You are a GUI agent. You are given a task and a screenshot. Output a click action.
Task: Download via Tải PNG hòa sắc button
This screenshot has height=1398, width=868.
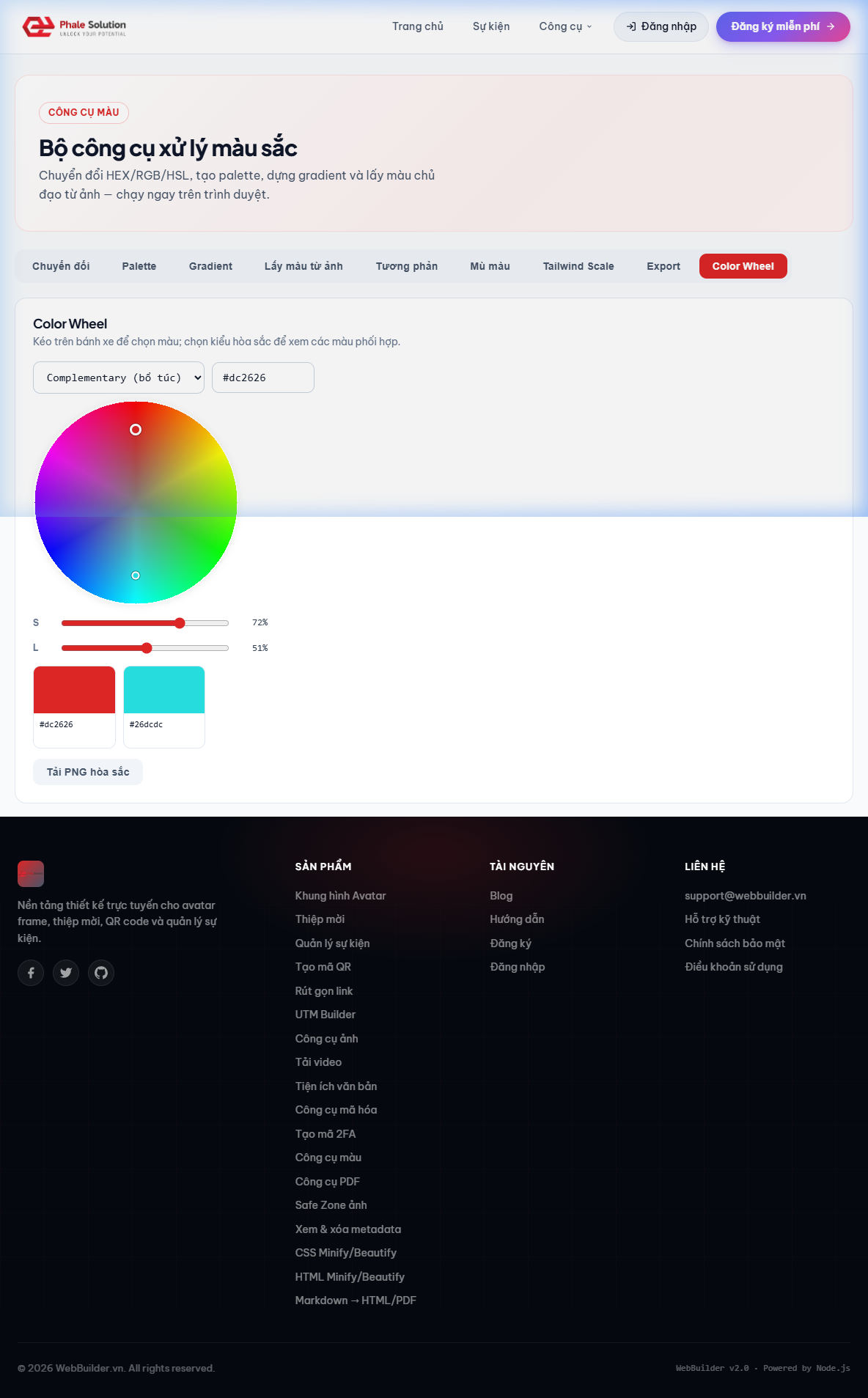click(88, 772)
